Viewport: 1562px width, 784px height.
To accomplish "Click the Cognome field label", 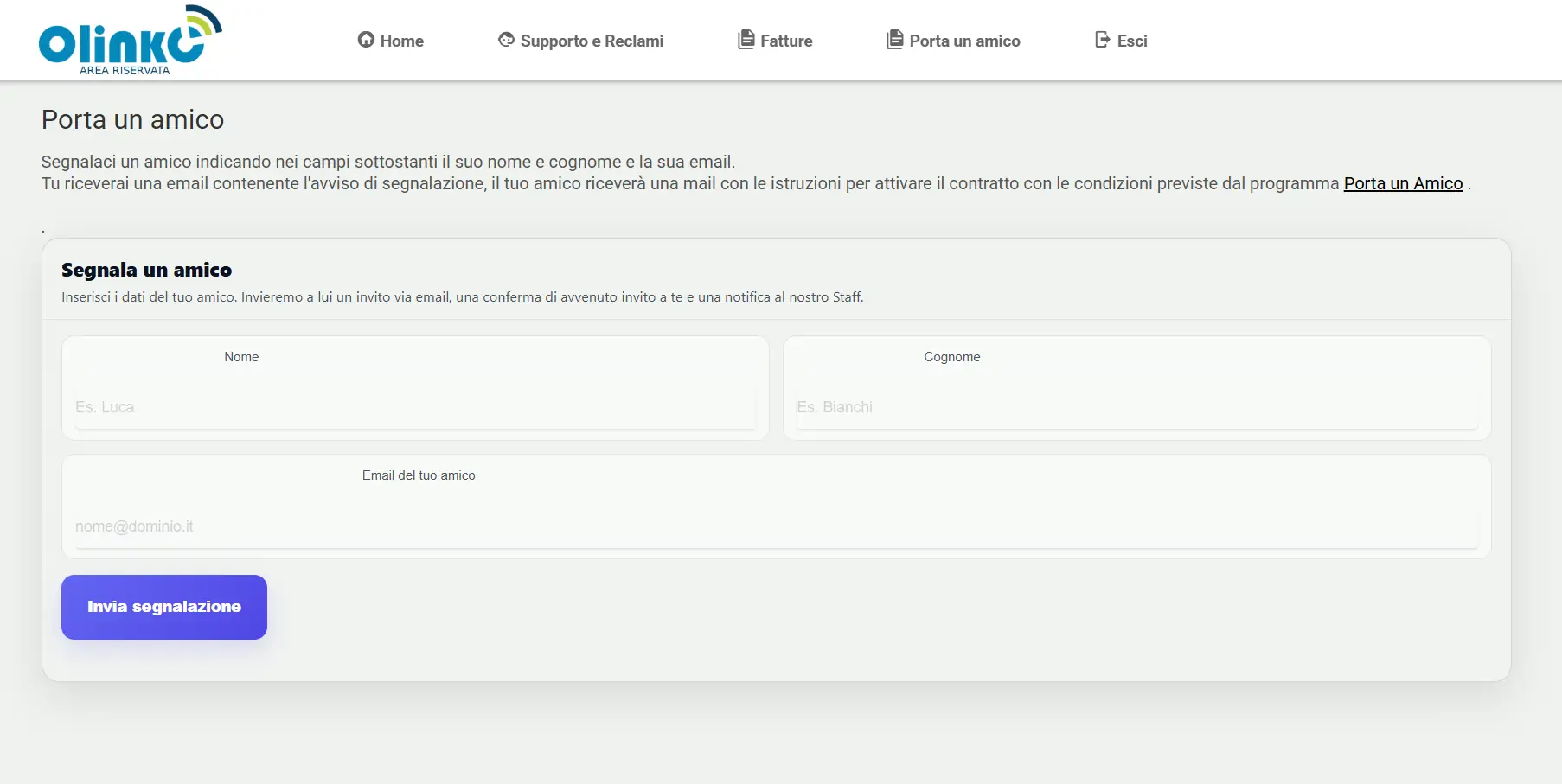I will point(951,357).
